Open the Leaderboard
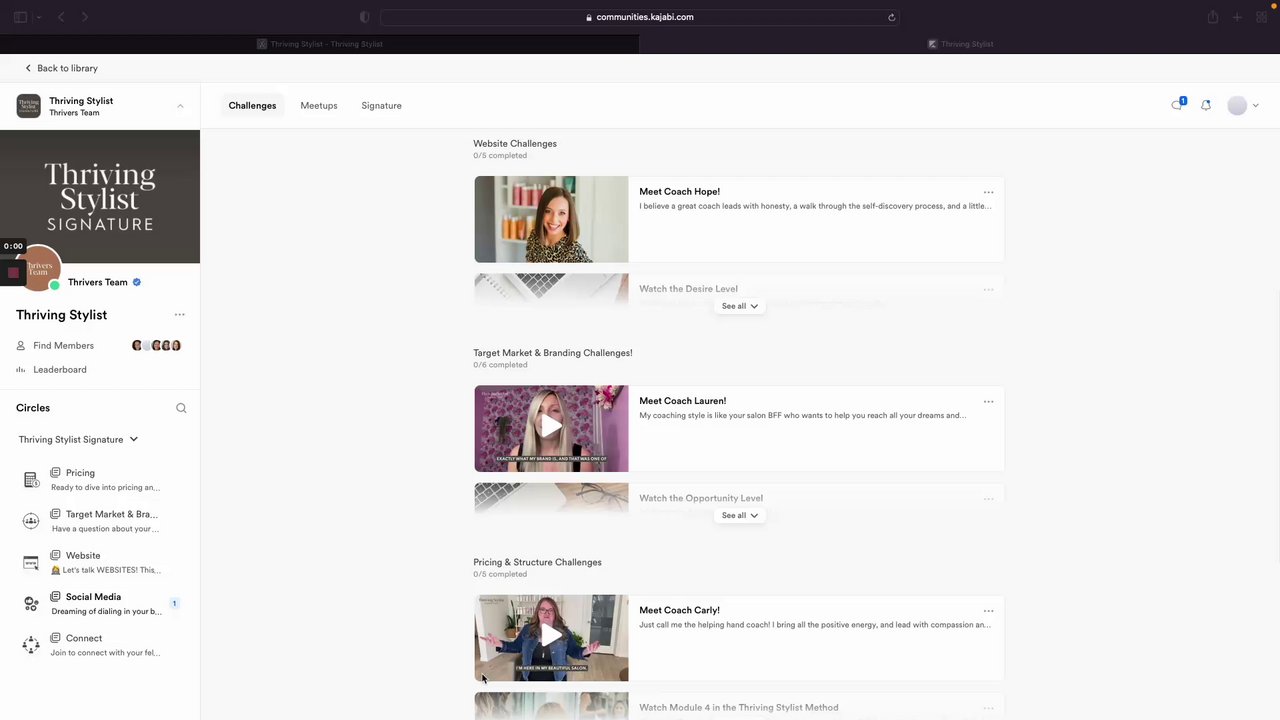Viewport: 1280px width, 720px height. click(60, 370)
